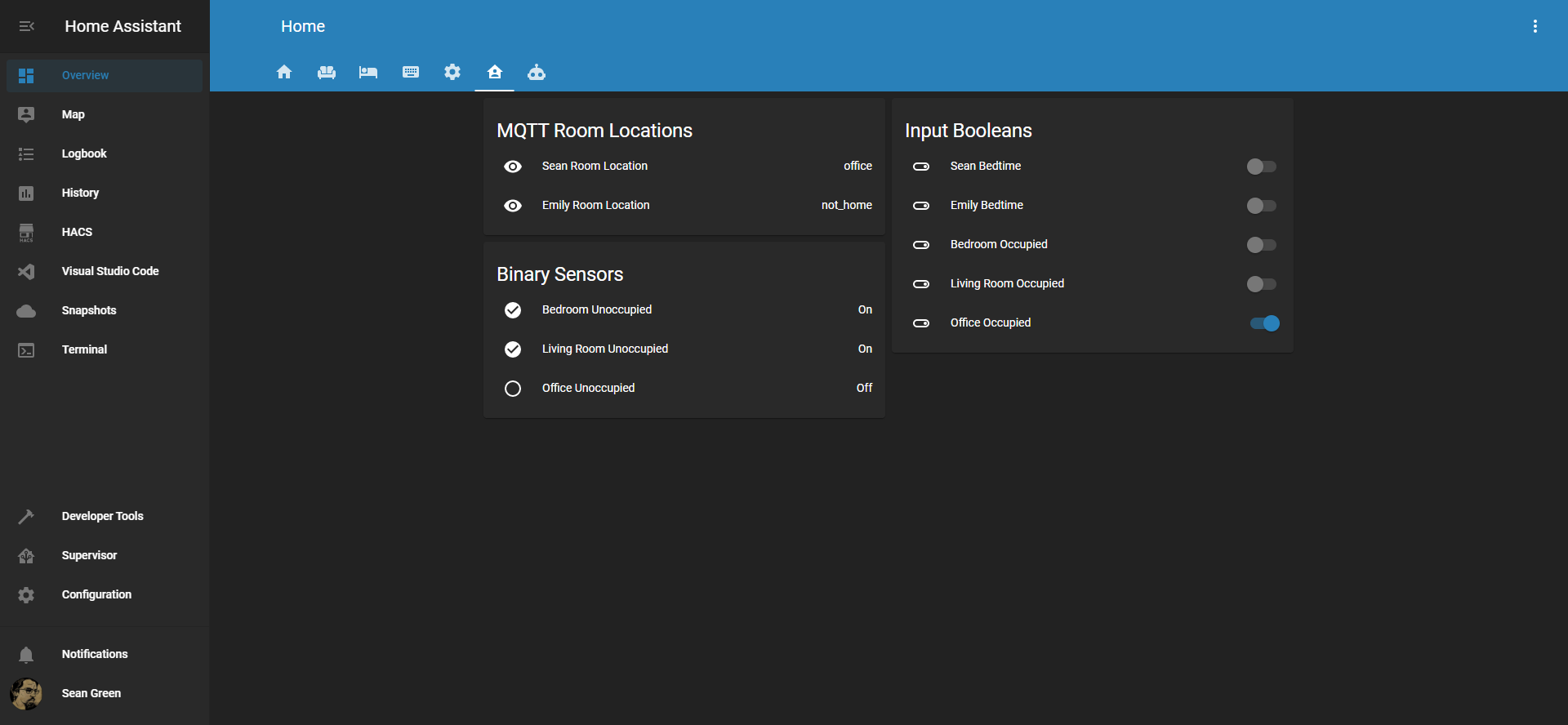1568x725 pixels.
Task: Click the Supervisor icon
Action: pos(26,555)
